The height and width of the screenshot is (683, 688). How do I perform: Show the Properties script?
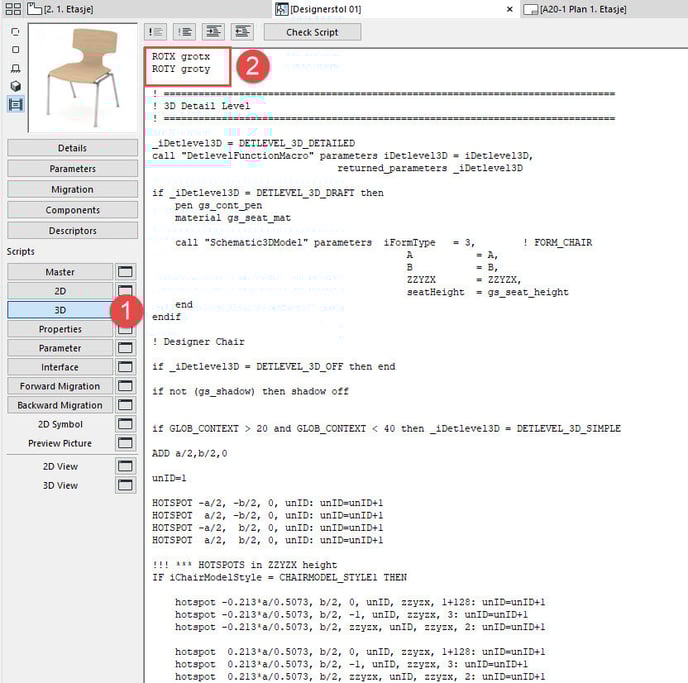tap(60, 329)
